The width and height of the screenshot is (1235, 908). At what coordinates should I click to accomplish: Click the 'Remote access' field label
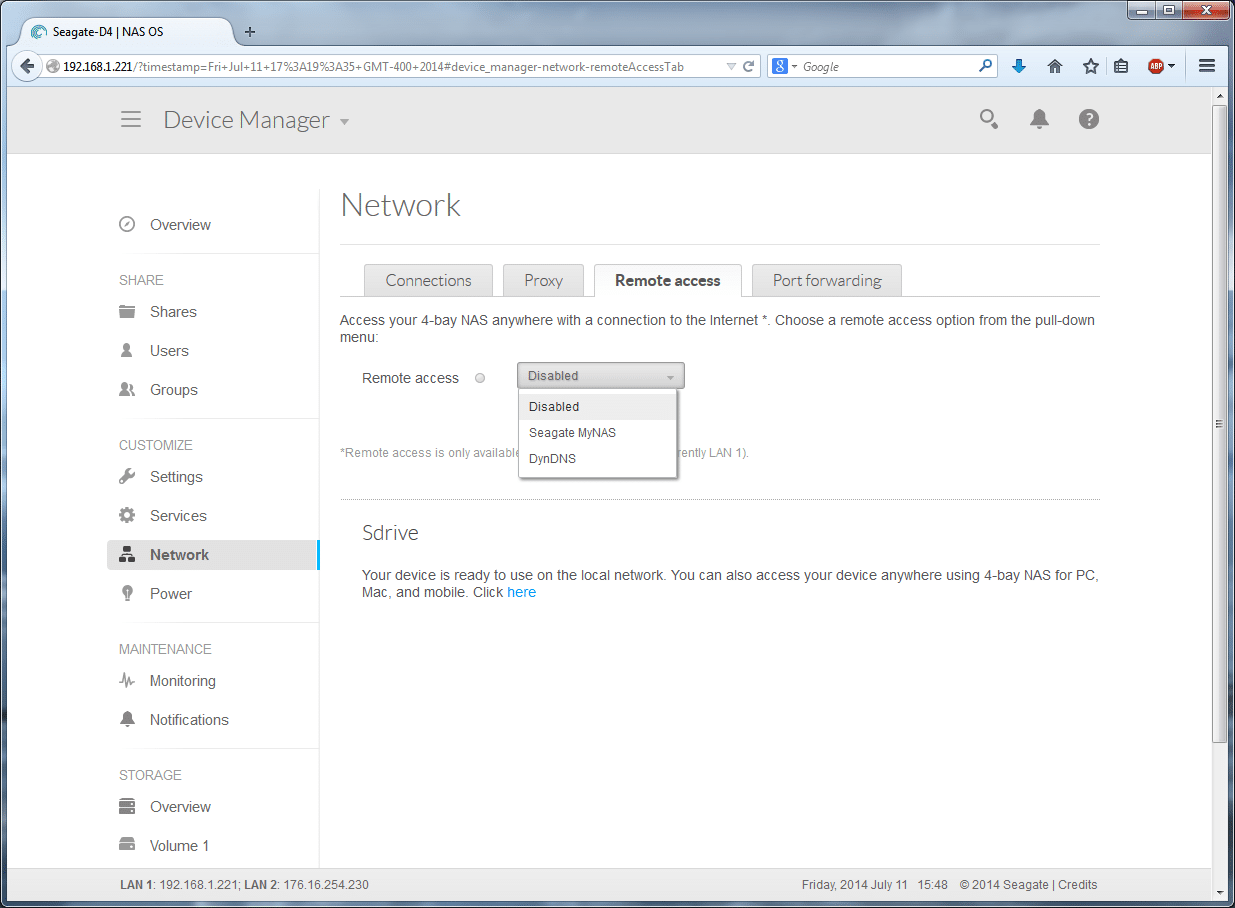(x=410, y=378)
